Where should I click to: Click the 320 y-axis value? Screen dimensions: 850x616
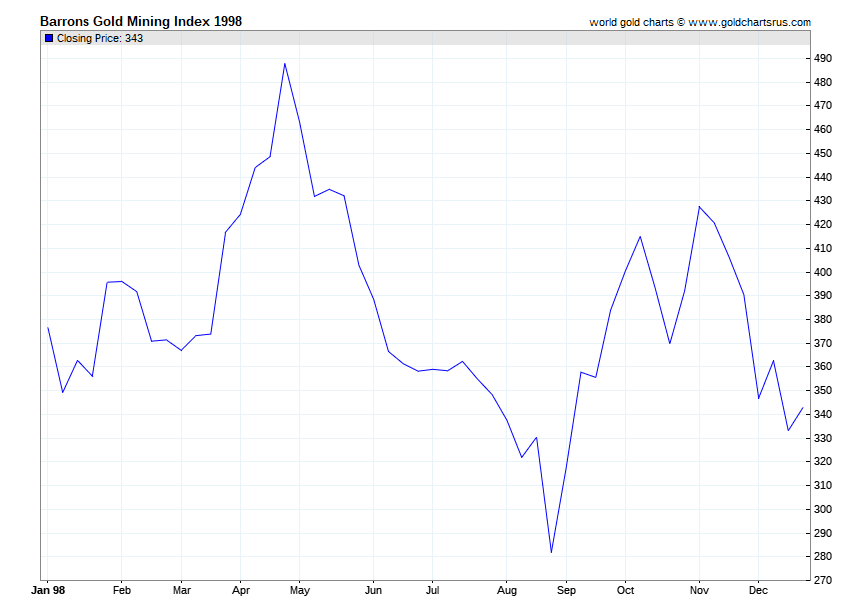(823, 461)
